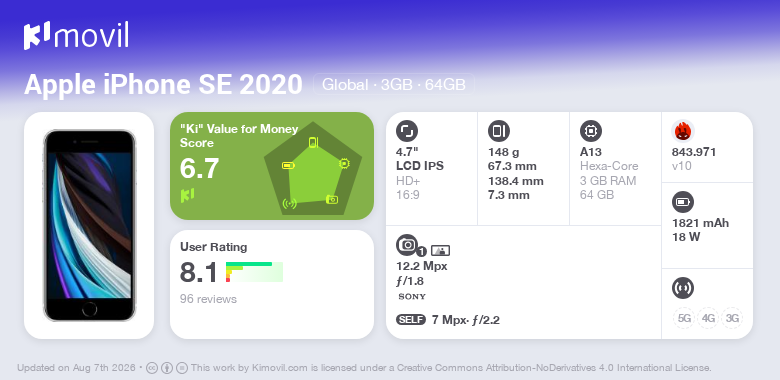The image size is (780, 380).
Task: Click the network connectivity signal icon
Action: tap(683, 288)
